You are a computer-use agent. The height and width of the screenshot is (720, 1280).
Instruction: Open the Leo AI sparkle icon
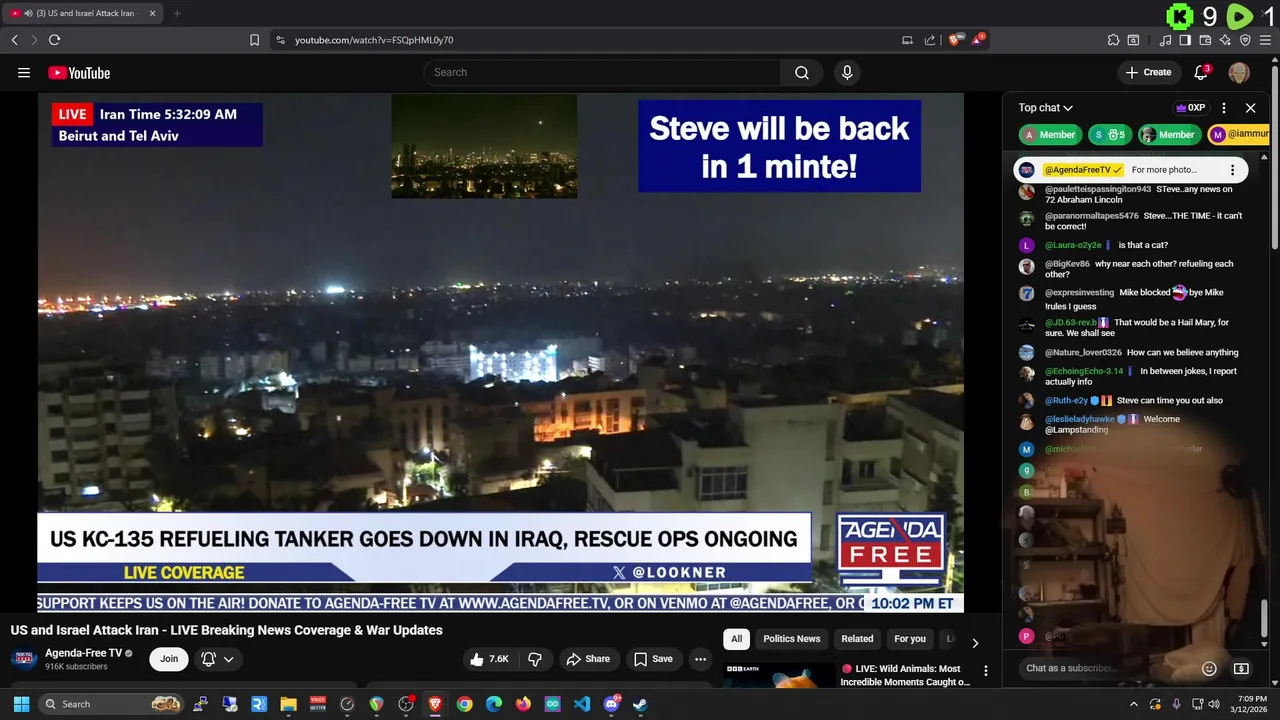1225,40
